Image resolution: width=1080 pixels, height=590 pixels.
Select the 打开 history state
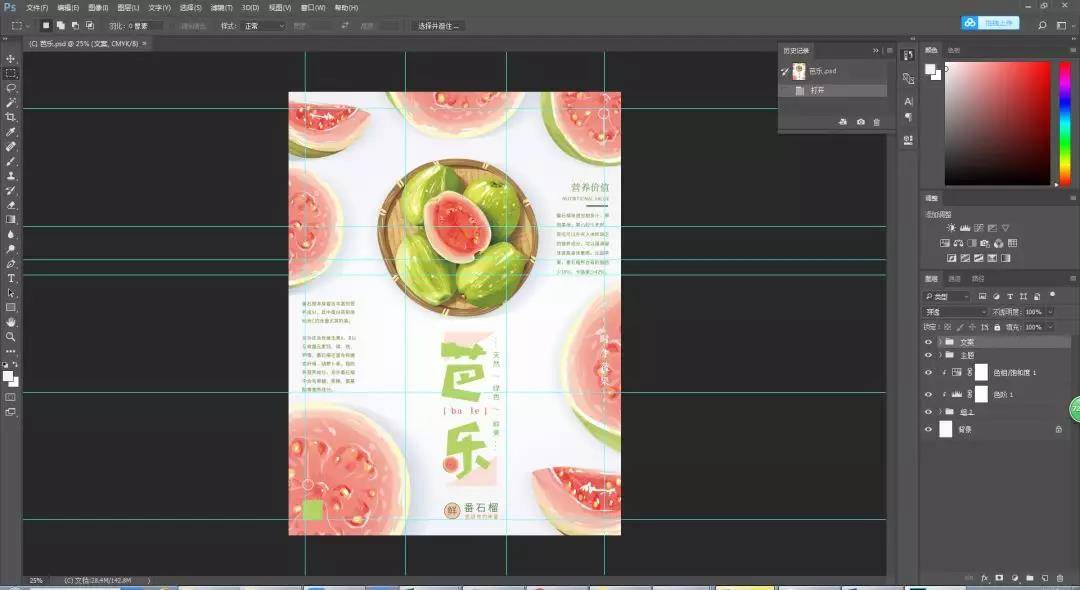tap(833, 90)
